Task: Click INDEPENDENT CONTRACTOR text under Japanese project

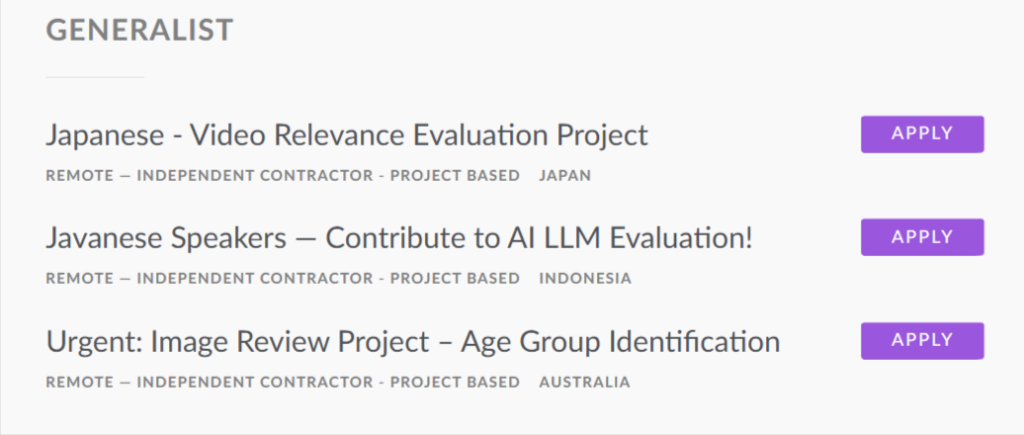Action: [x=255, y=176]
